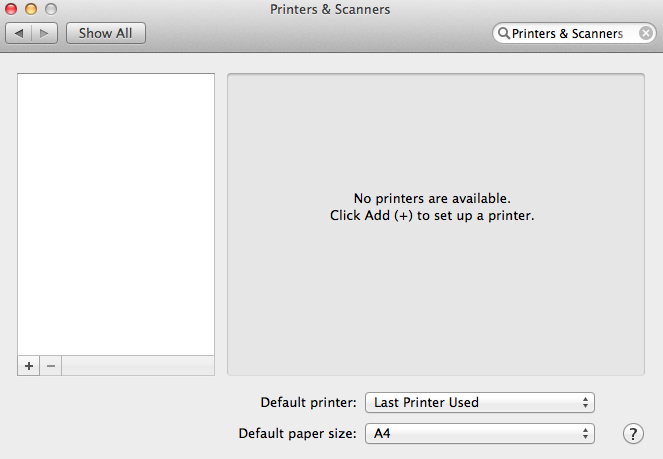Click the Printers & Scanners window title
663x459 pixels.
(x=330, y=9)
